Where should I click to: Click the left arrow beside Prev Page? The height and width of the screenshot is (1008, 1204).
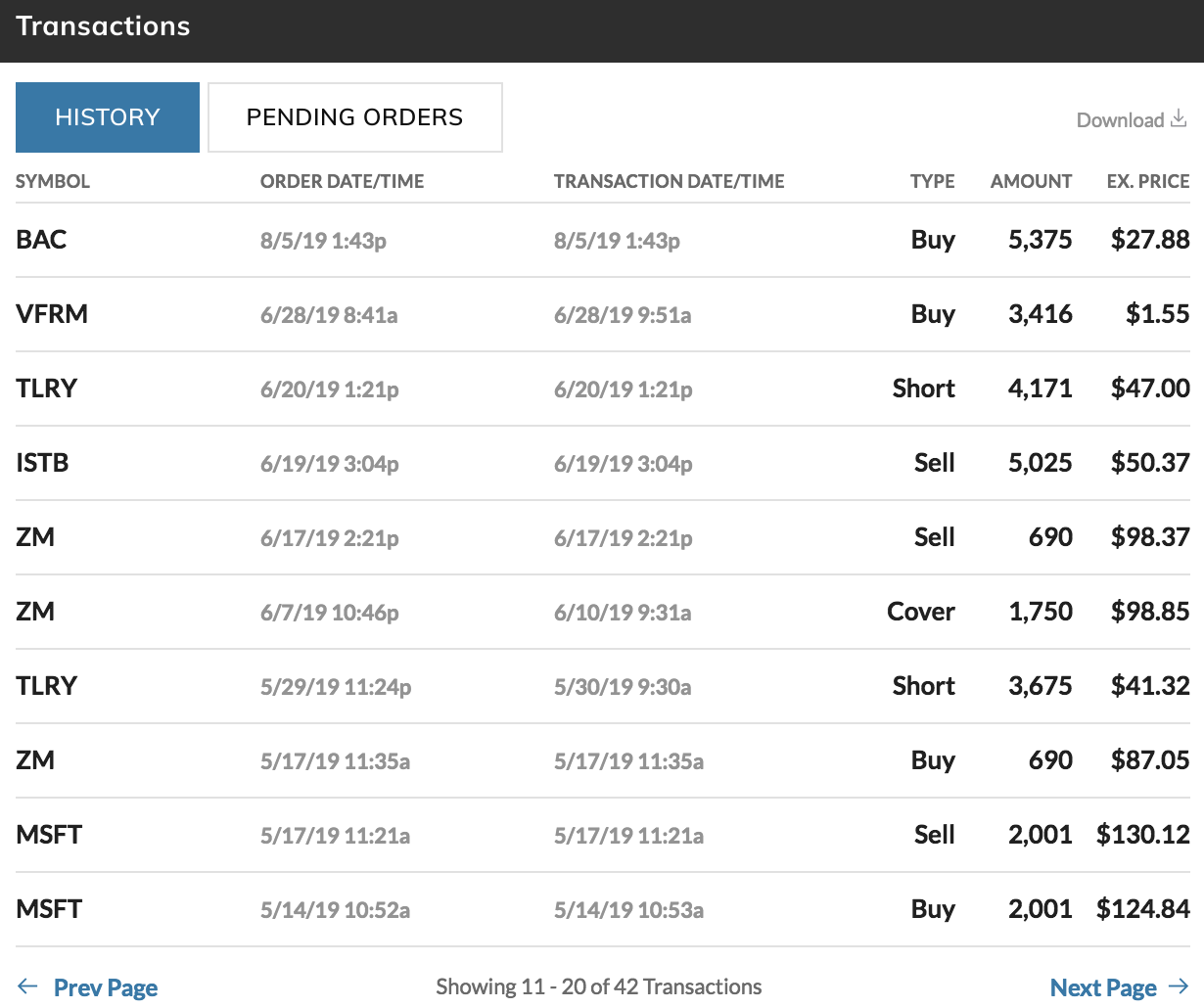pyautogui.click(x=27, y=986)
